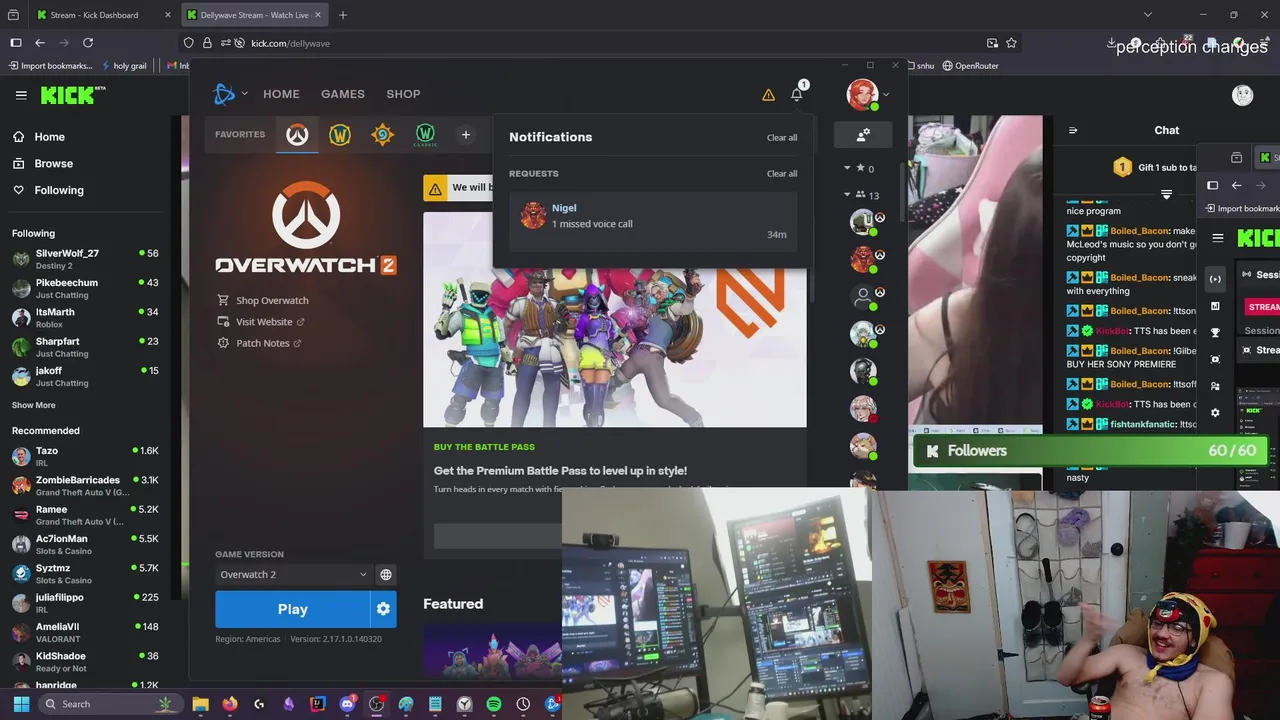The height and width of the screenshot is (720, 1280).
Task: Click the tracking protection shield icon
Action: pyautogui.click(x=188, y=43)
